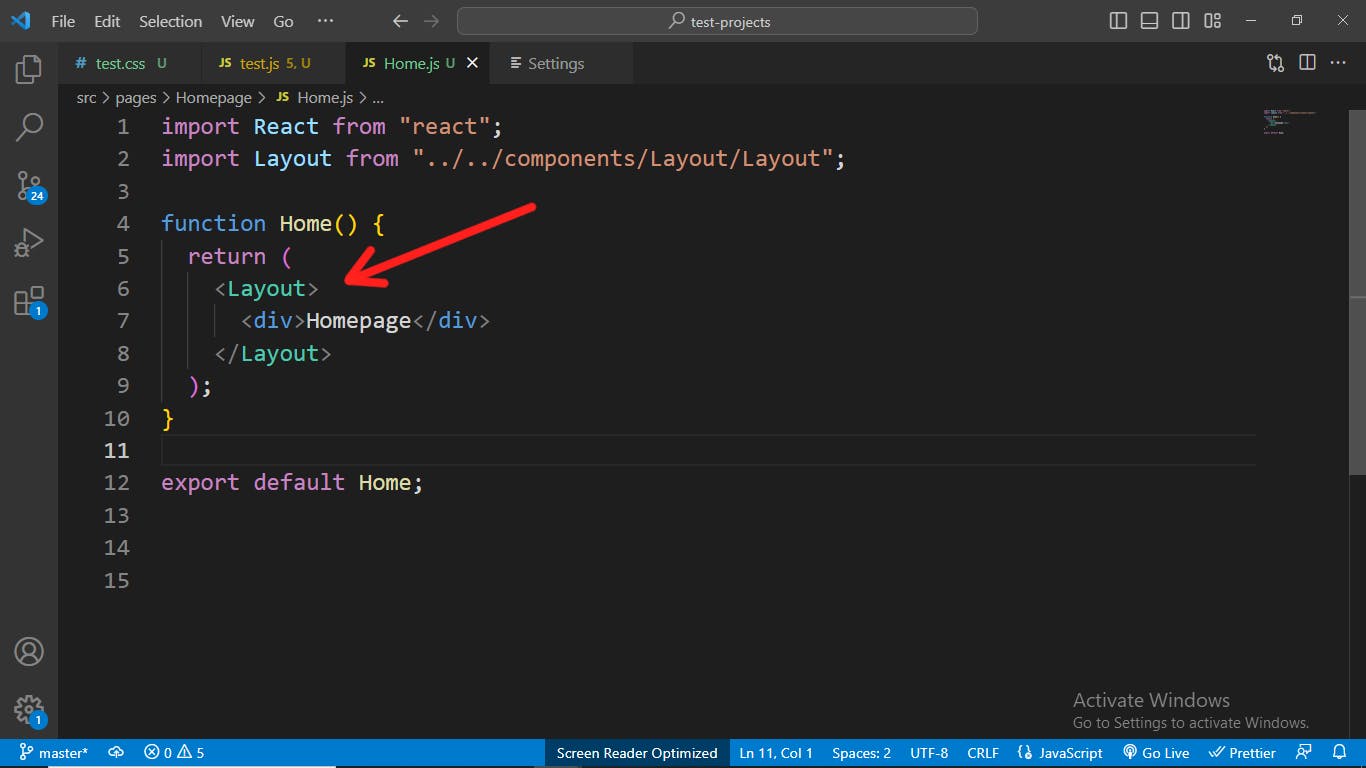
Task: Click "export default Home;" on line 12
Action: [292, 483]
